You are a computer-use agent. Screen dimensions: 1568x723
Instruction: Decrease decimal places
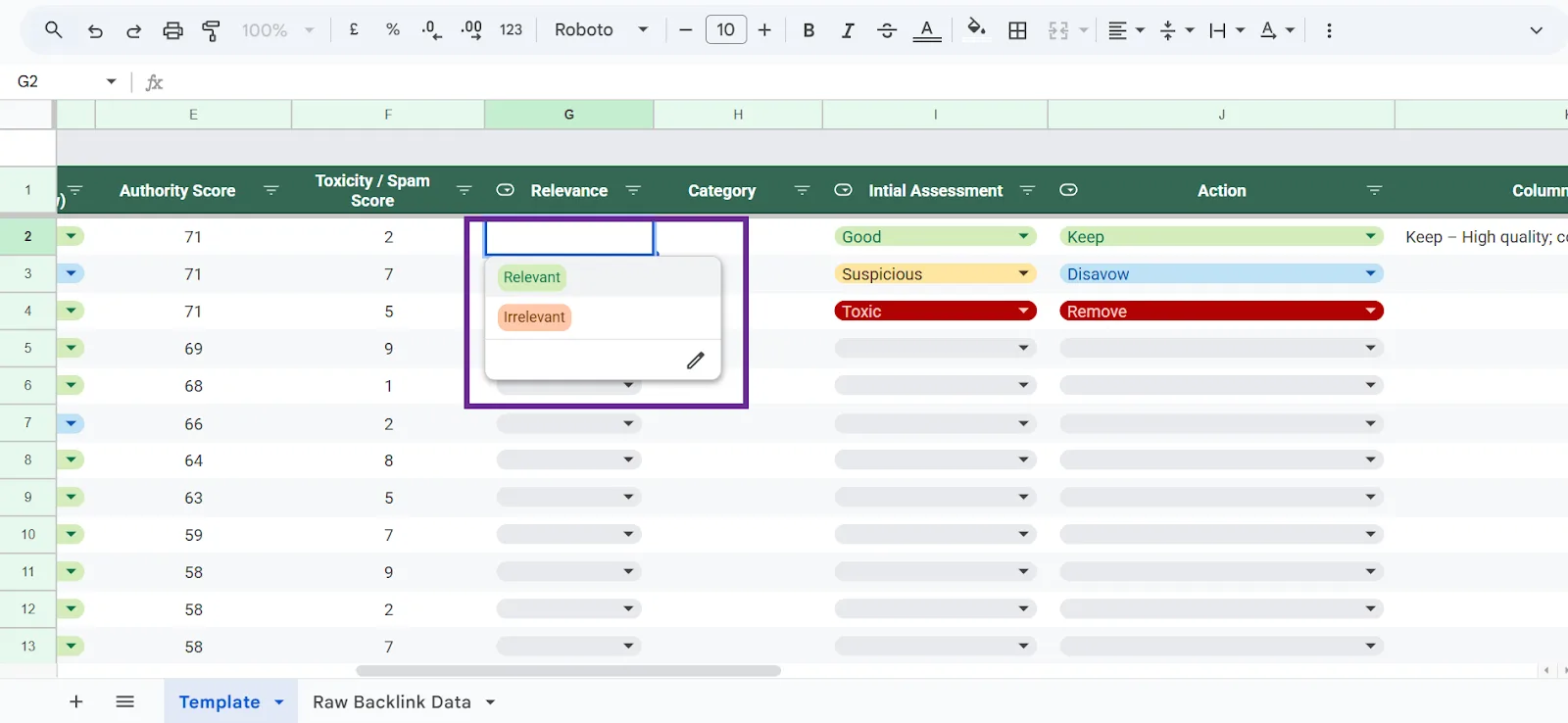coord(431,30)
